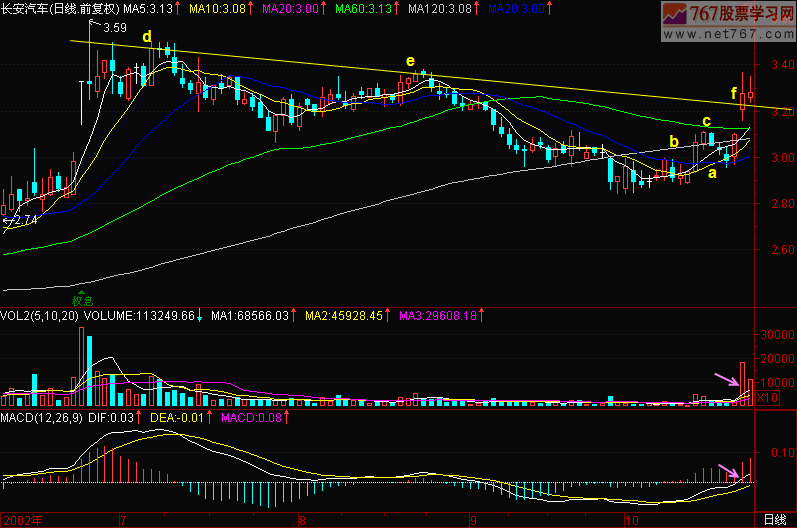Click the MA5:3.13 indicator label
This screenshot has height=528, width=797.
(x=152, y=8)
